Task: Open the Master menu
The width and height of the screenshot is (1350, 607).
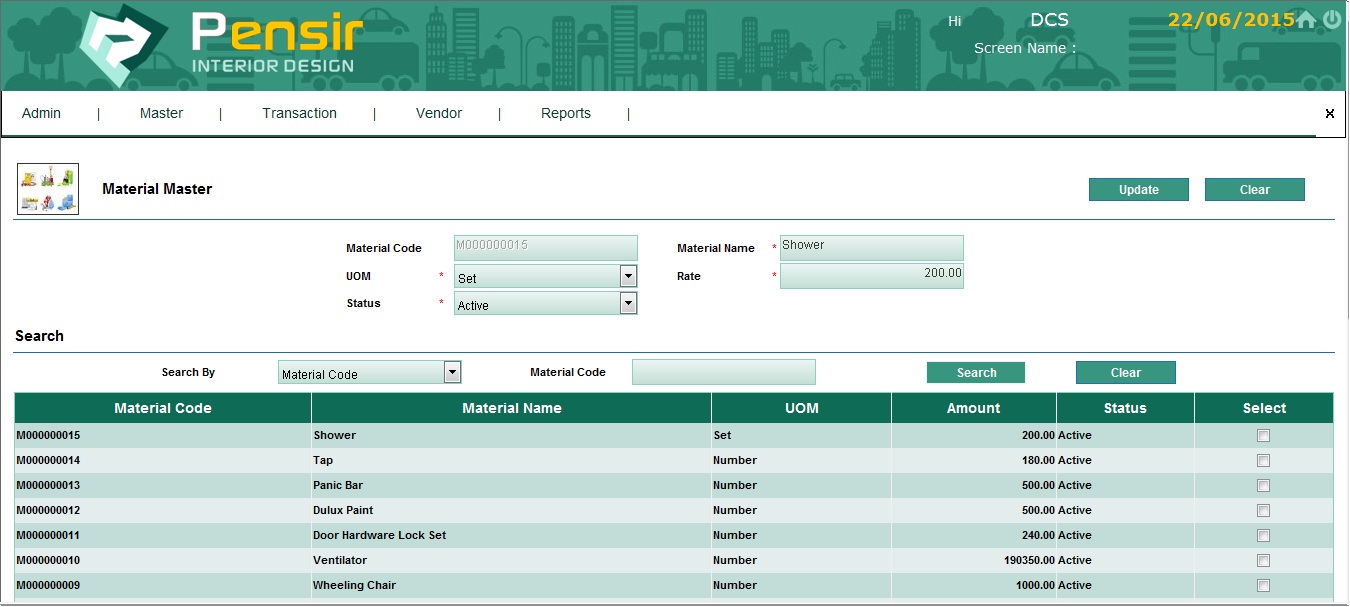Action: pos(161,114)
